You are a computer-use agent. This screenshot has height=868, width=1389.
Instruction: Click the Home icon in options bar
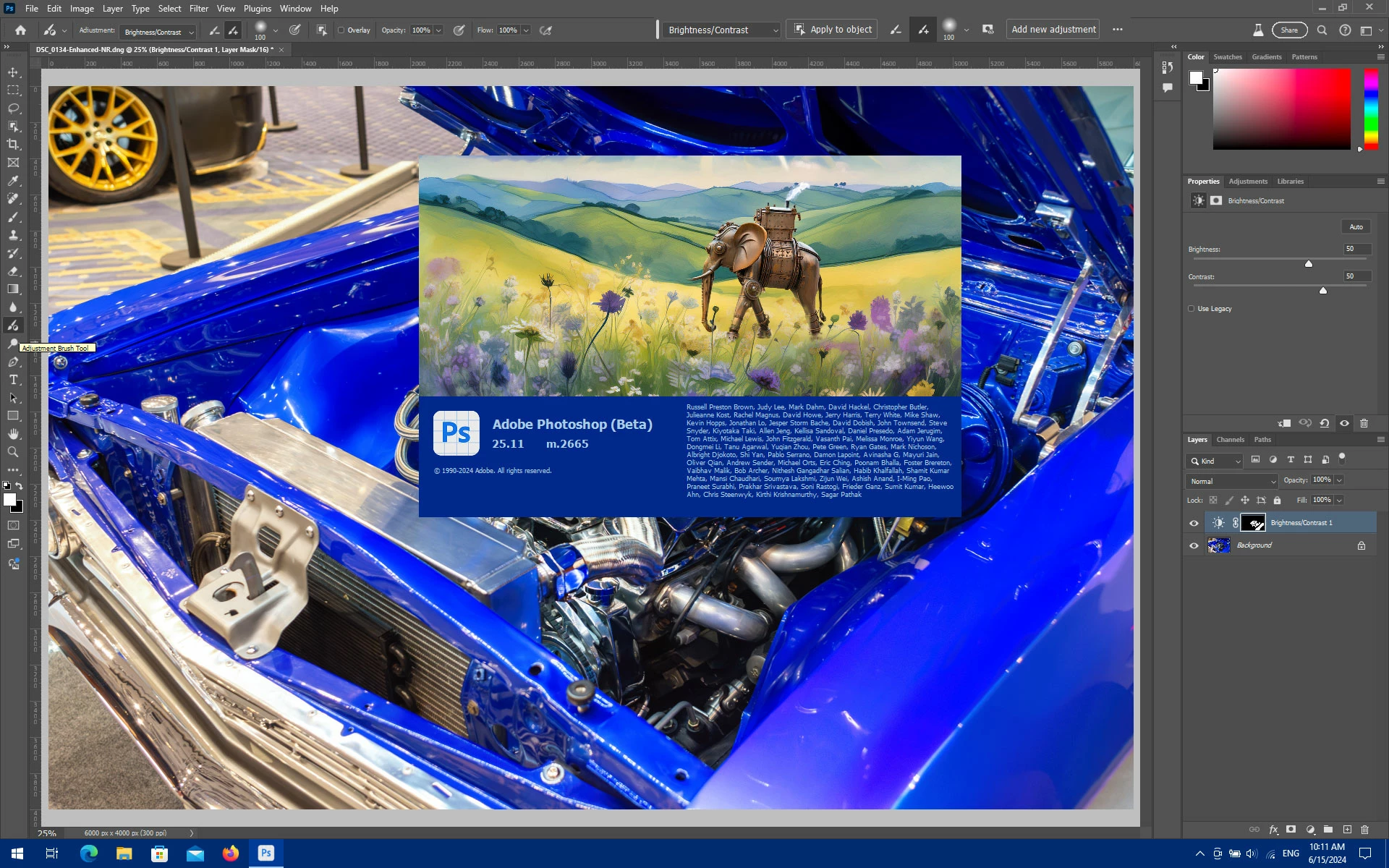(20, 30)
